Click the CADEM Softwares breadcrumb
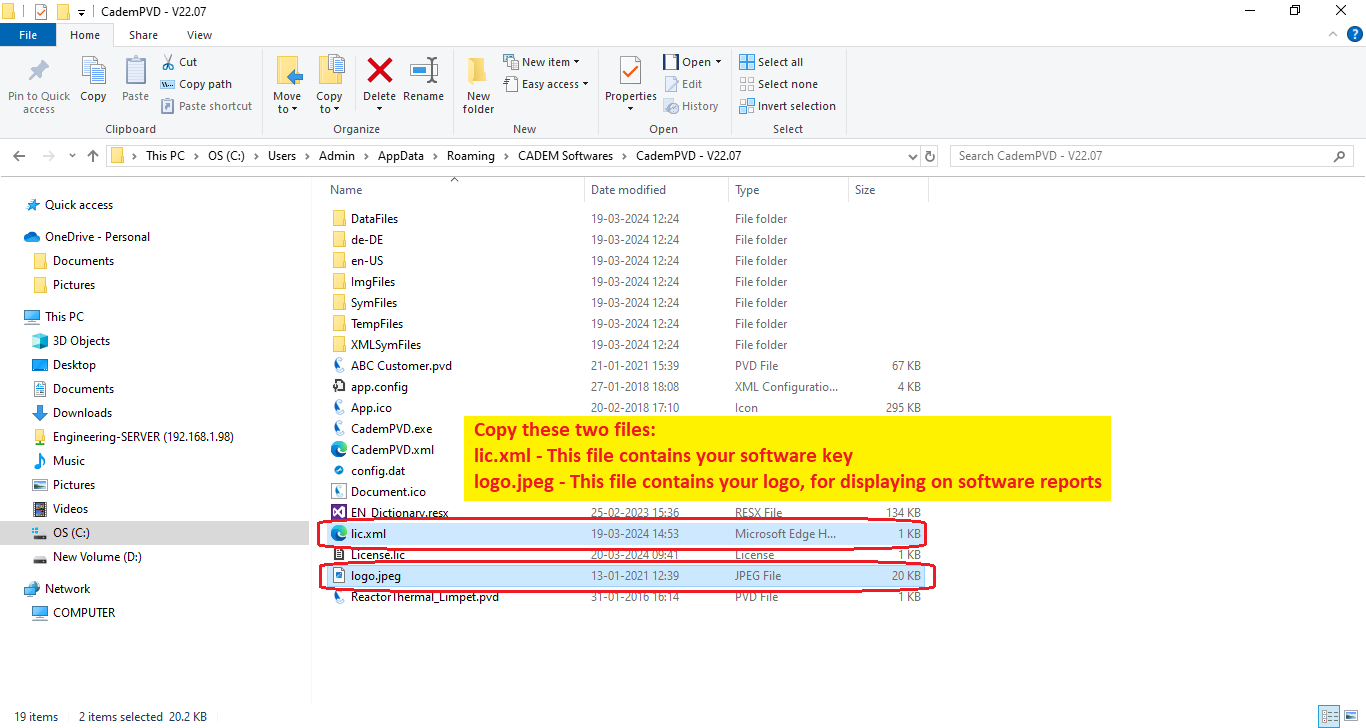Screen dimensions: 1366x728 [567, 156]
